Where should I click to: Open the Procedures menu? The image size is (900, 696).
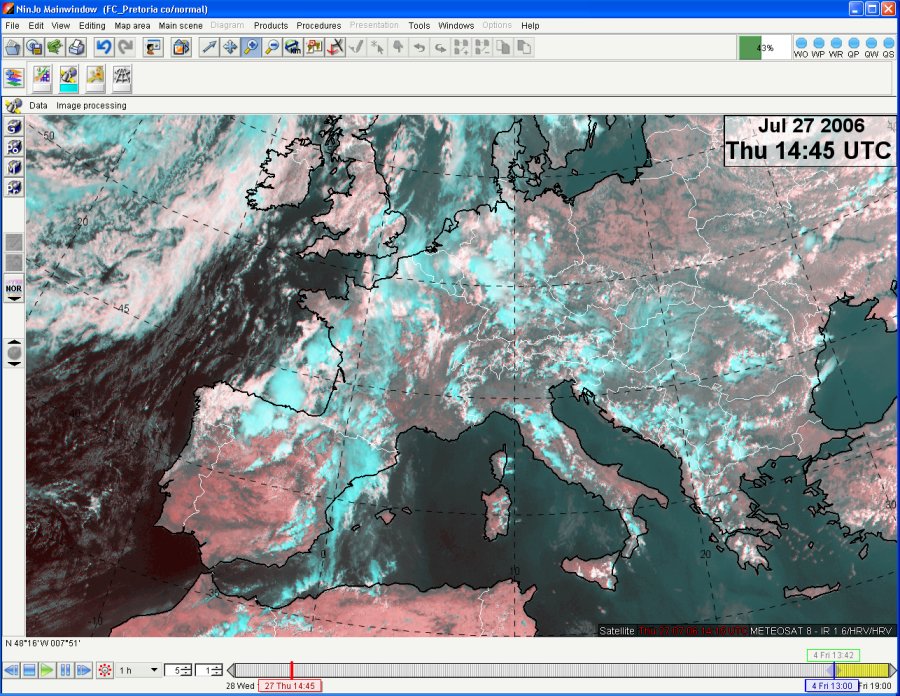pos(319,25)
